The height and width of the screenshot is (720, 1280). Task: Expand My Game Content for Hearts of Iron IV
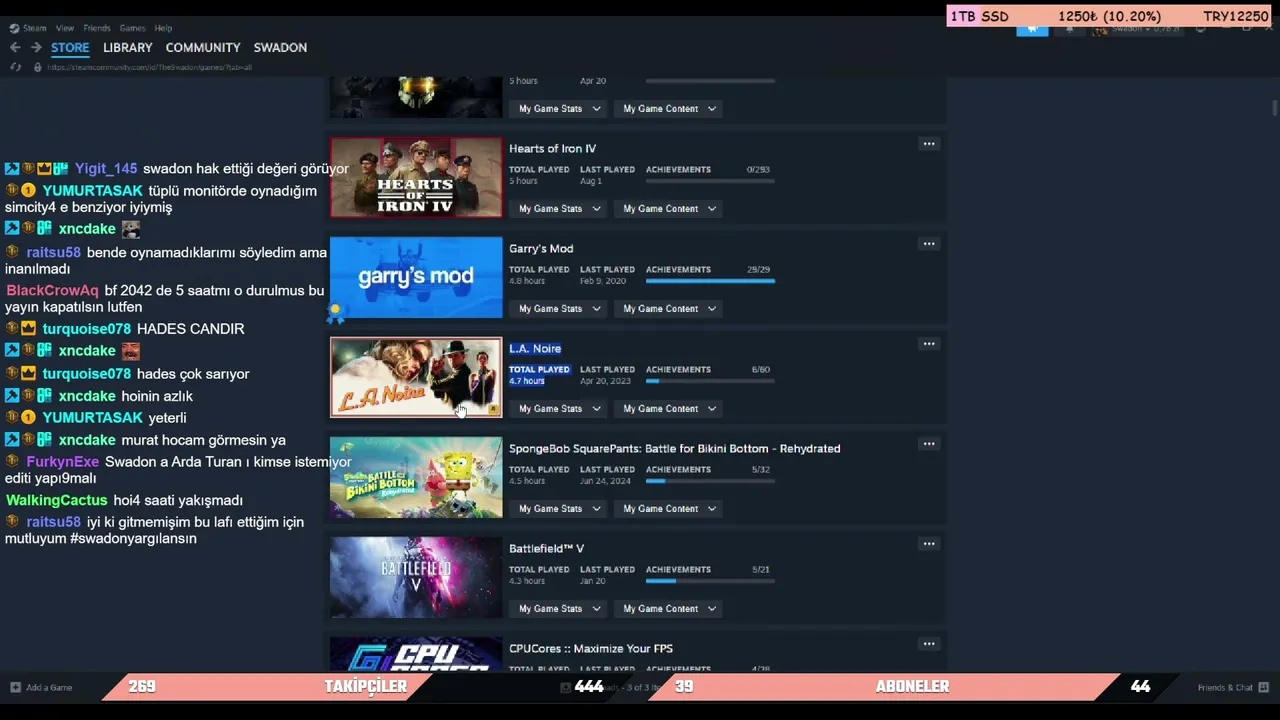669,209
